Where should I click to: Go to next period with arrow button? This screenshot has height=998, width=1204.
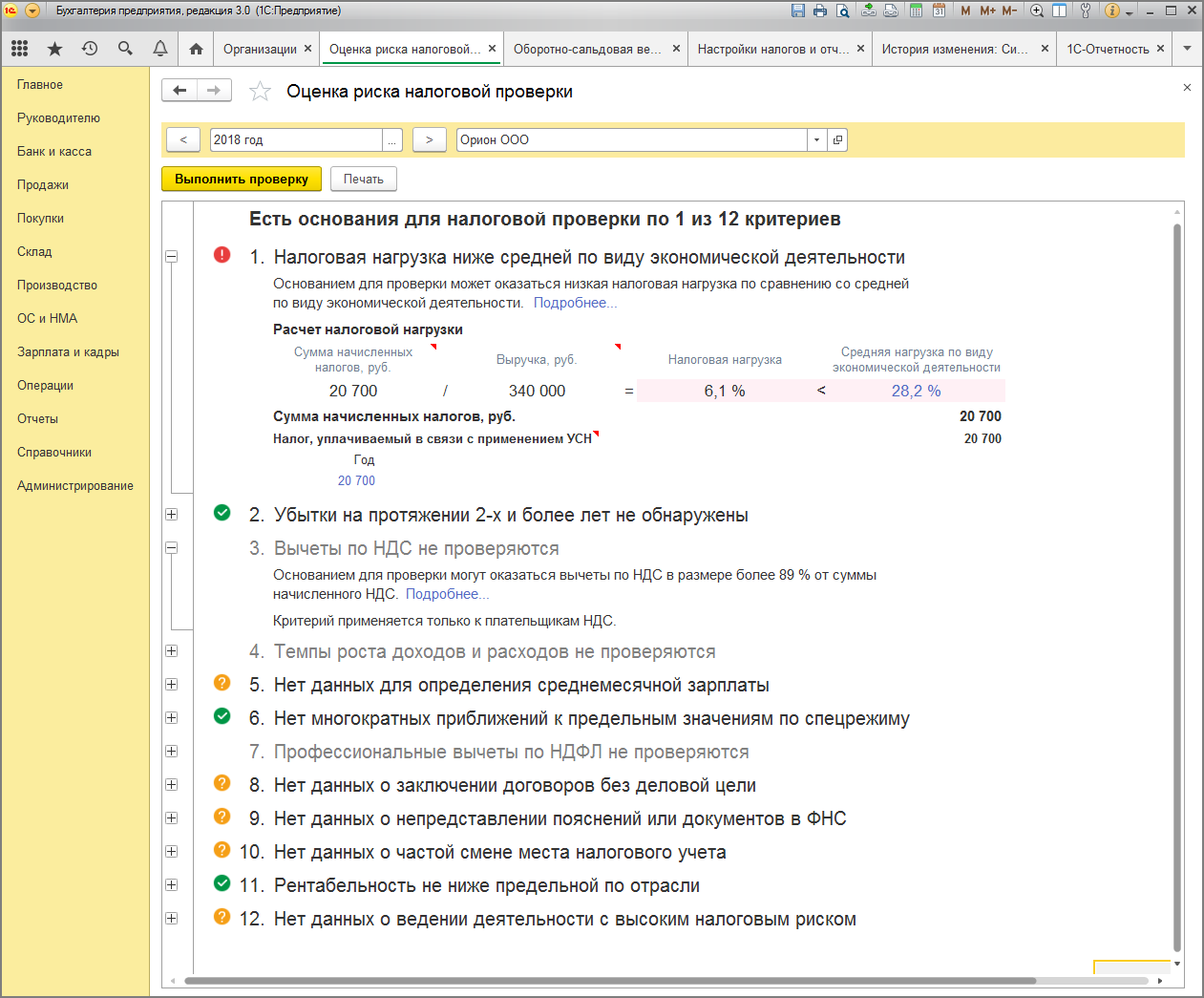click(x=430, y=140)
